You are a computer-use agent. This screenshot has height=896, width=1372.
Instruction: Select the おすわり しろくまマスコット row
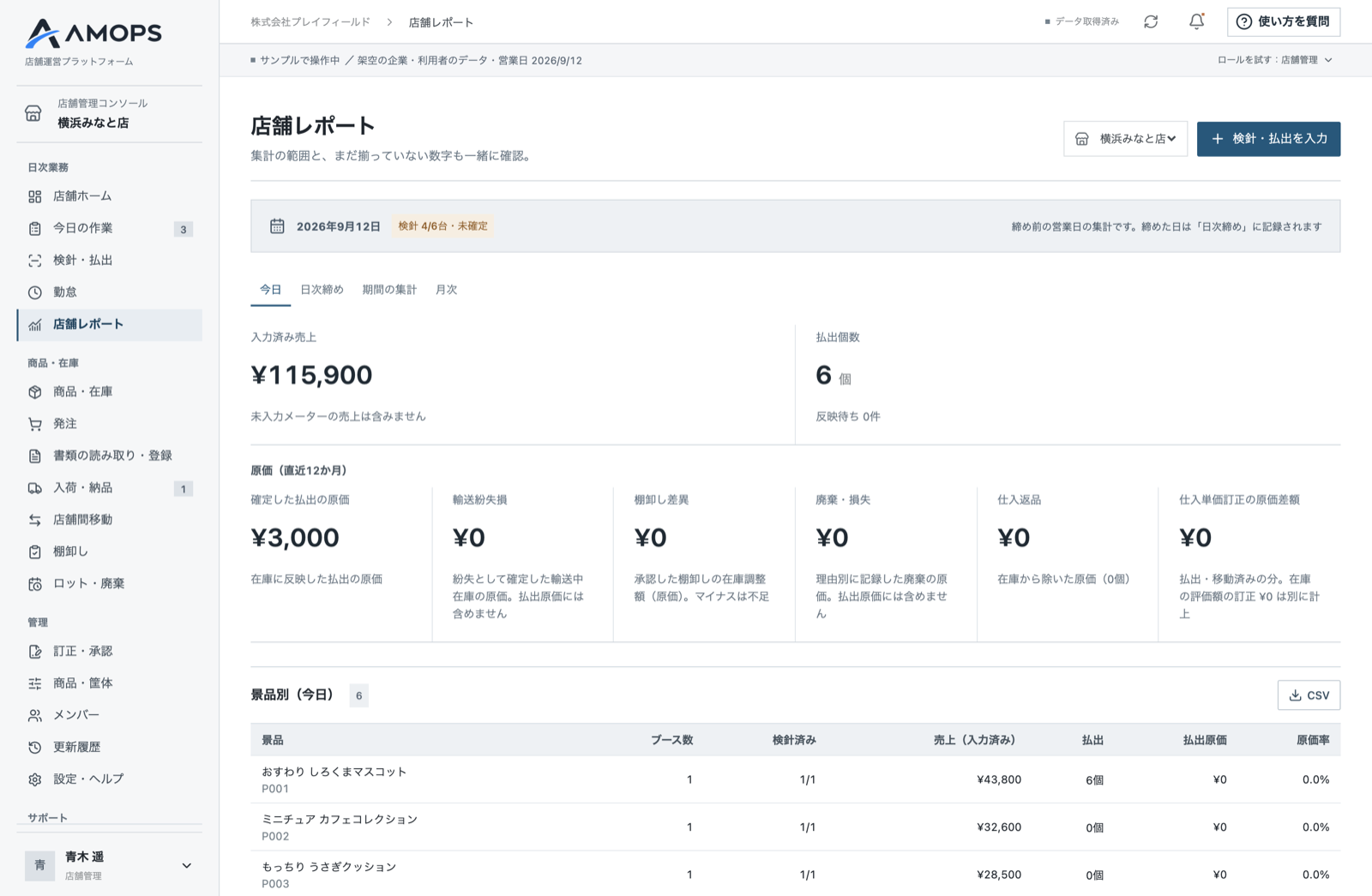tap(795, 779)
